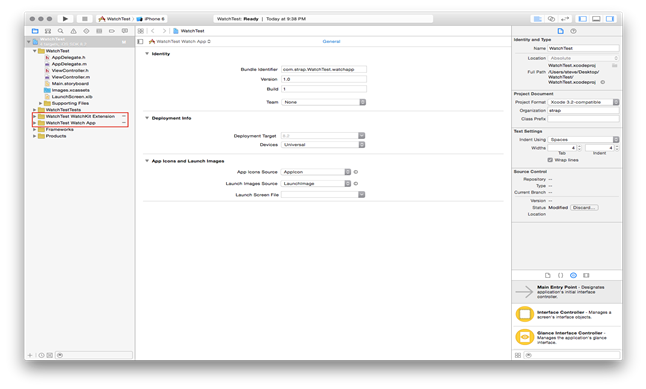
Task: Open the Issue navigator warning icon
Action: pos(73,31)
